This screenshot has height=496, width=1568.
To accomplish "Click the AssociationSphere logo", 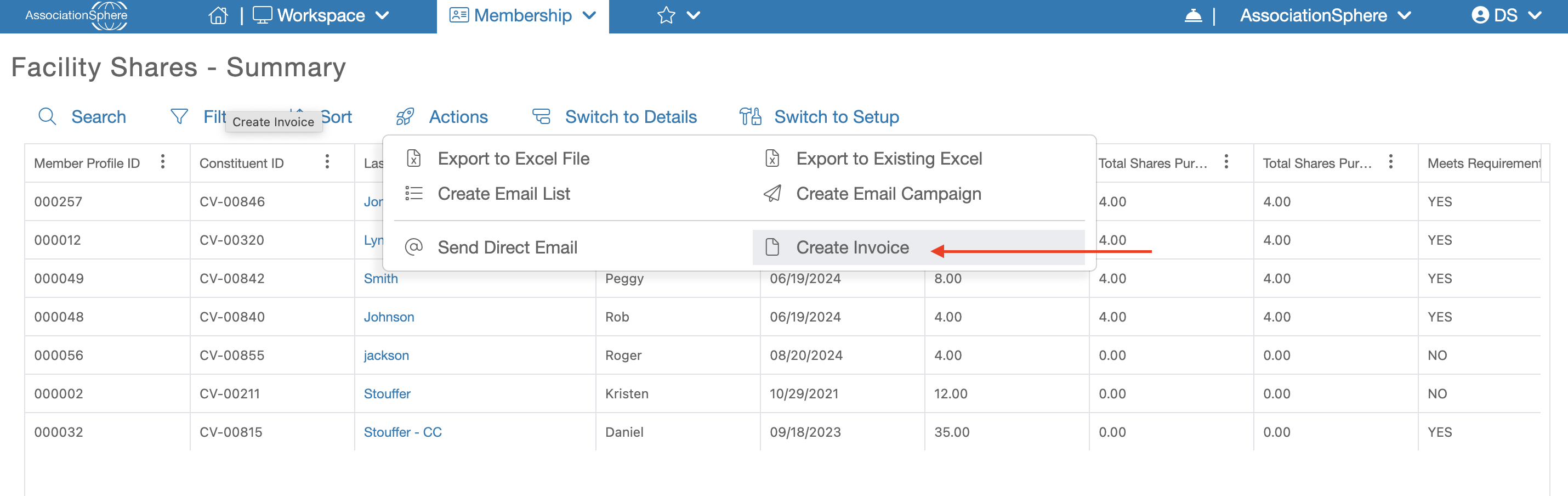I will point(76,16).
